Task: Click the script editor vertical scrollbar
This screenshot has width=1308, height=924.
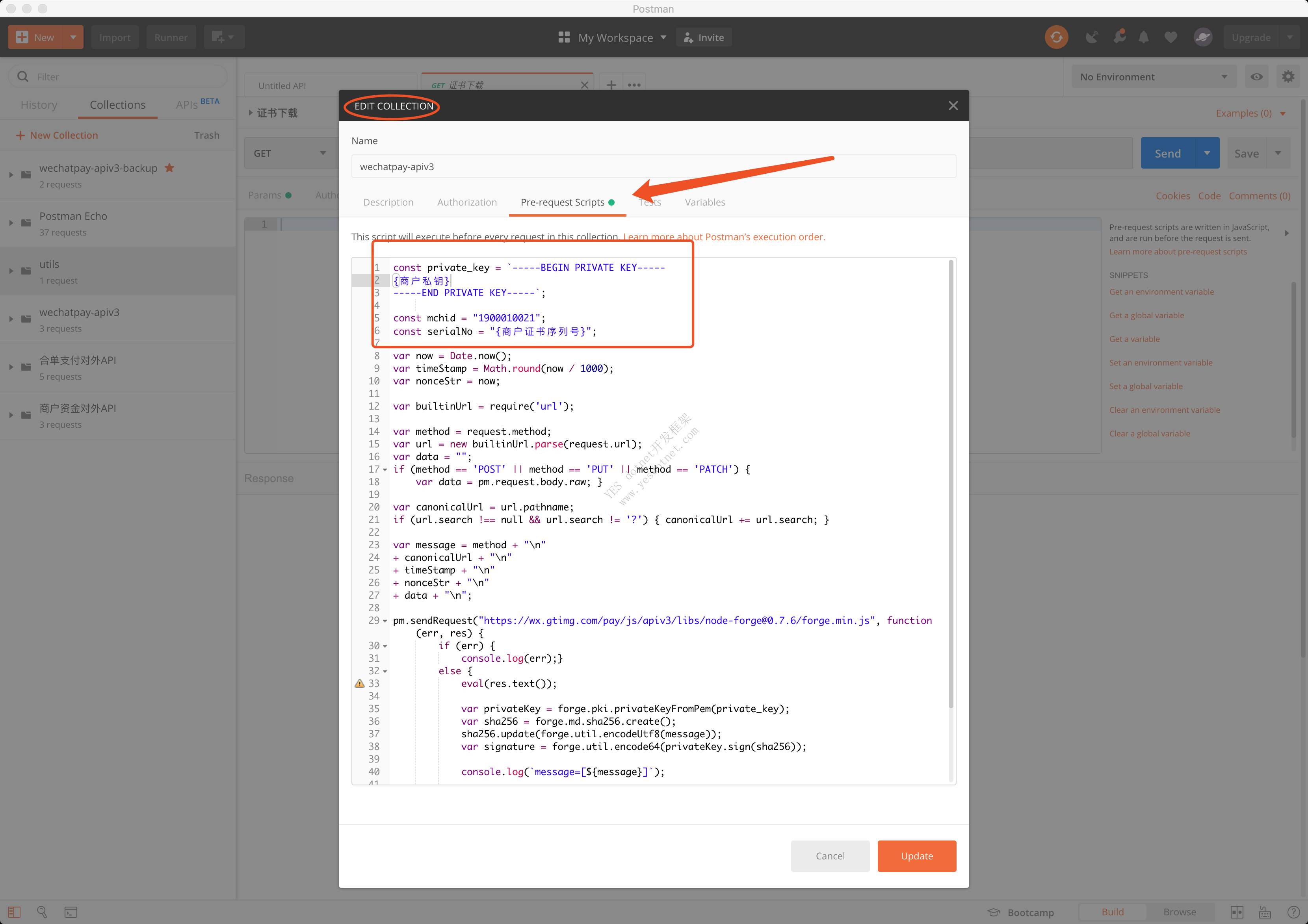Action: pos(950,484)
